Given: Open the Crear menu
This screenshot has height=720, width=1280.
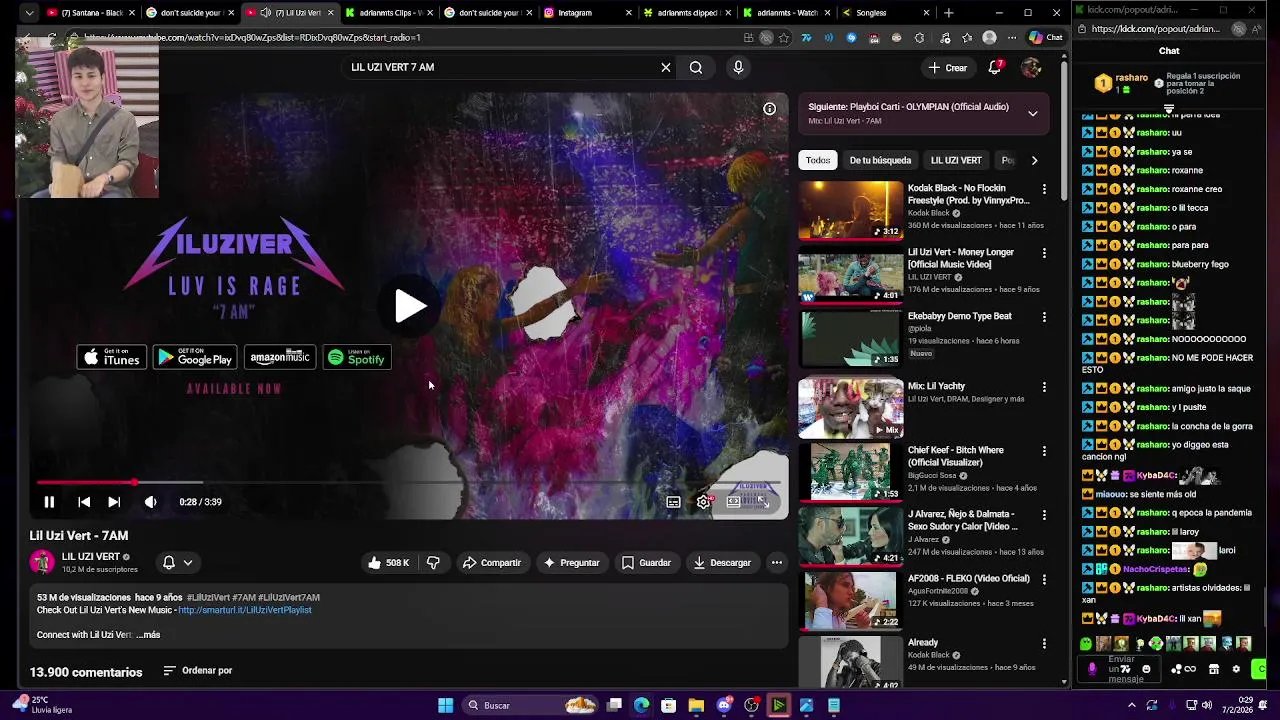Looking at the screenshot, I should coord(947,68).
